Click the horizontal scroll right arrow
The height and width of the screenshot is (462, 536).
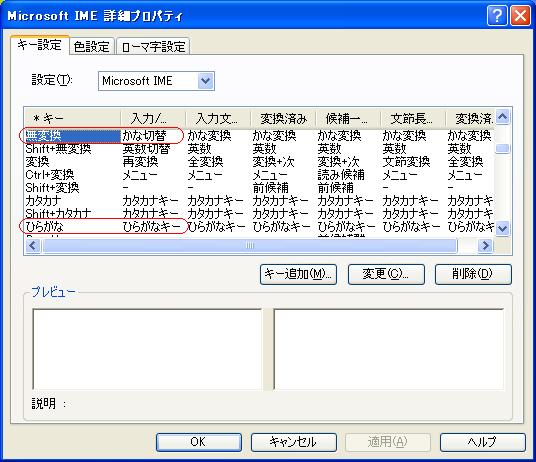click(485, 245)
